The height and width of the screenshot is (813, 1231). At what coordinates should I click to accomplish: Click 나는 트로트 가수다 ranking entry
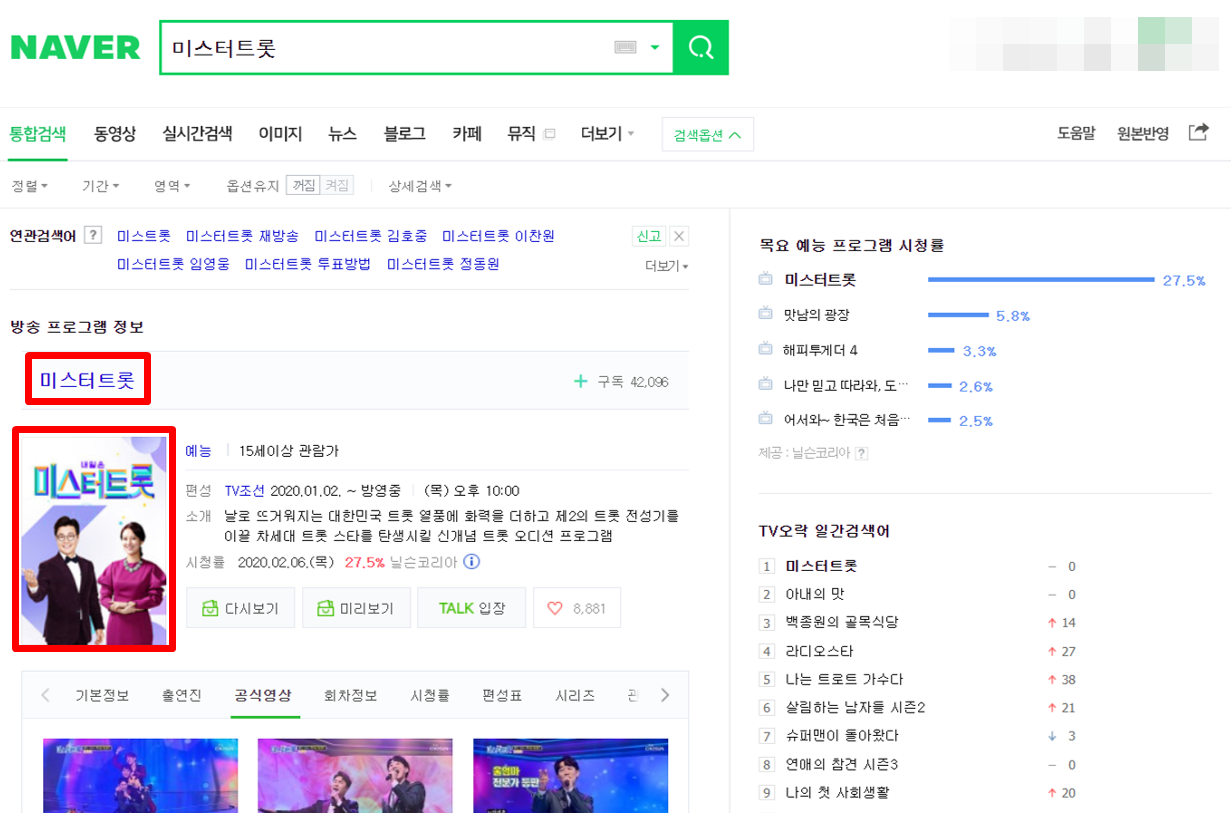(844, 679)
